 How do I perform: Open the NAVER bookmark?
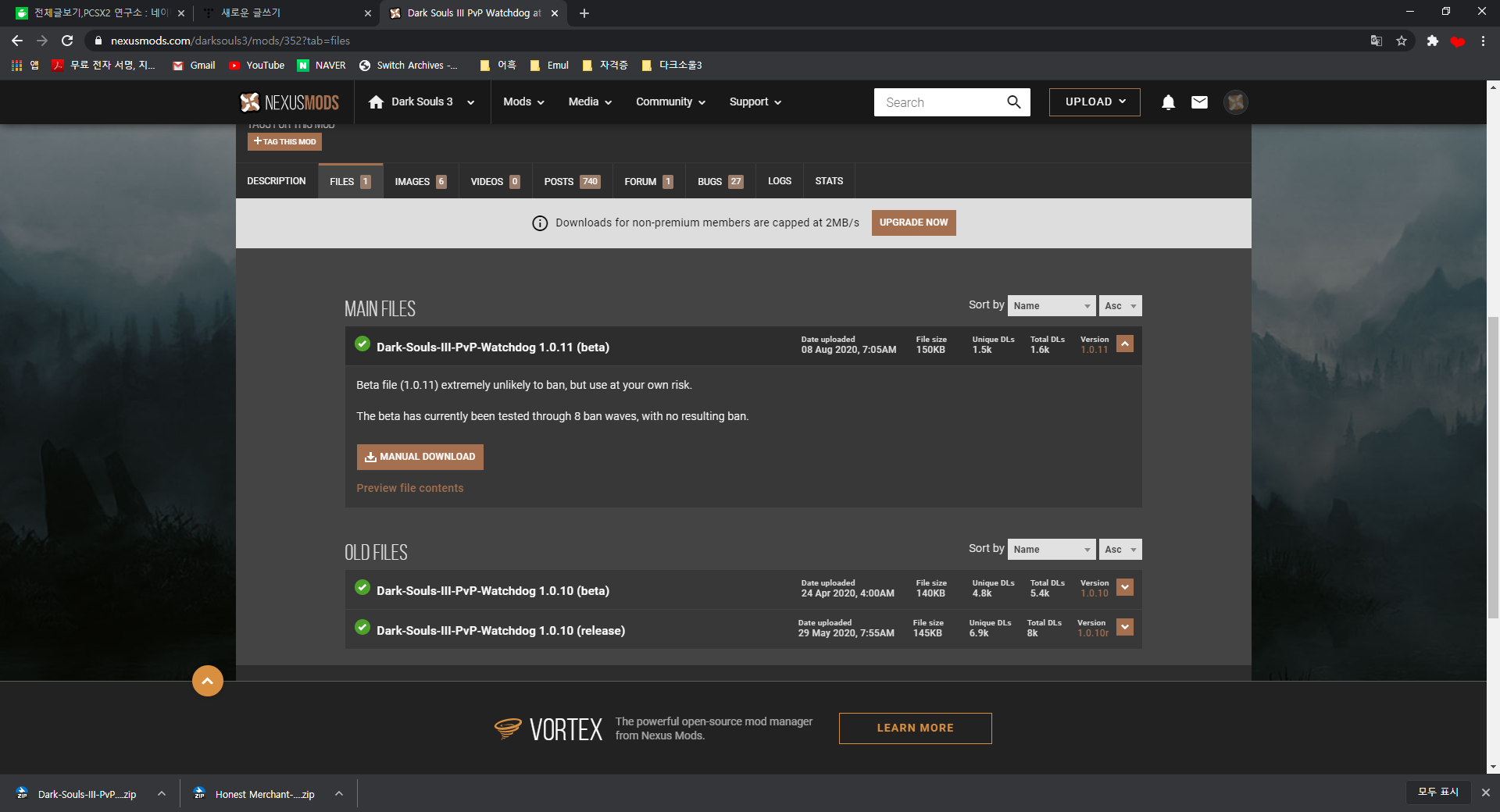click(x=321, y=66)
